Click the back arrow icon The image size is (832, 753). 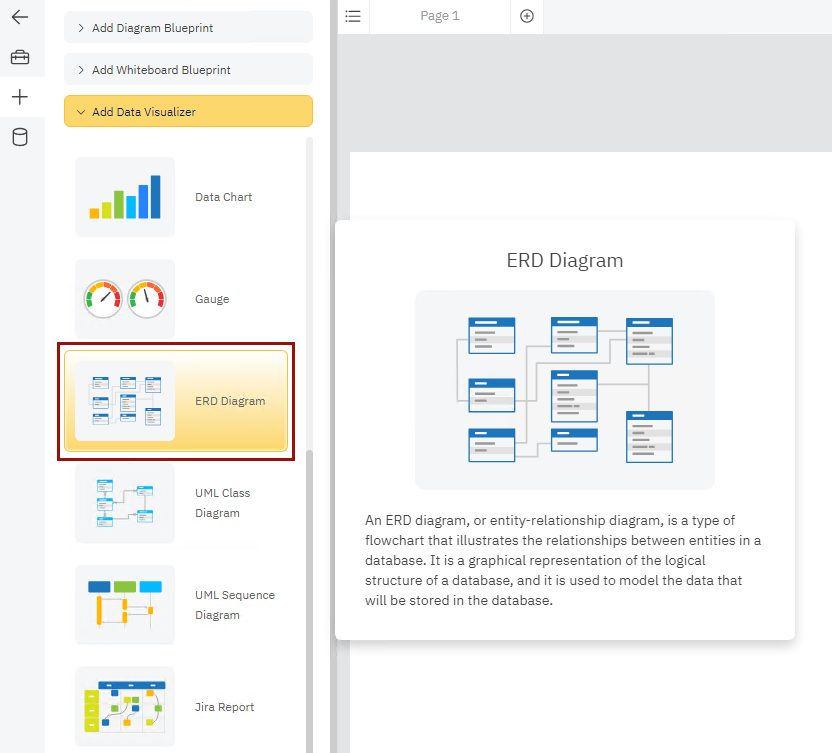20,17
